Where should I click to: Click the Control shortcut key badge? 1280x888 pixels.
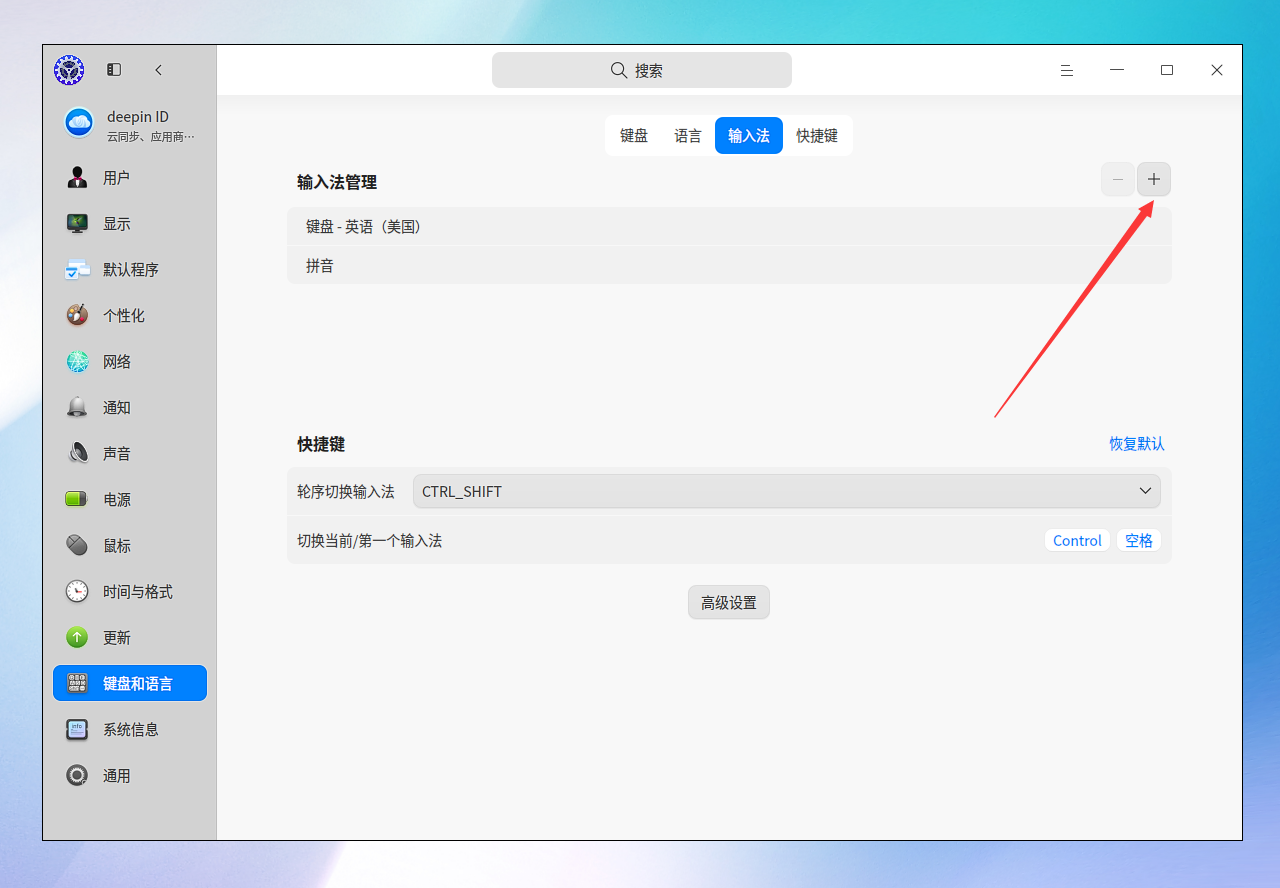click(1077, 540)
